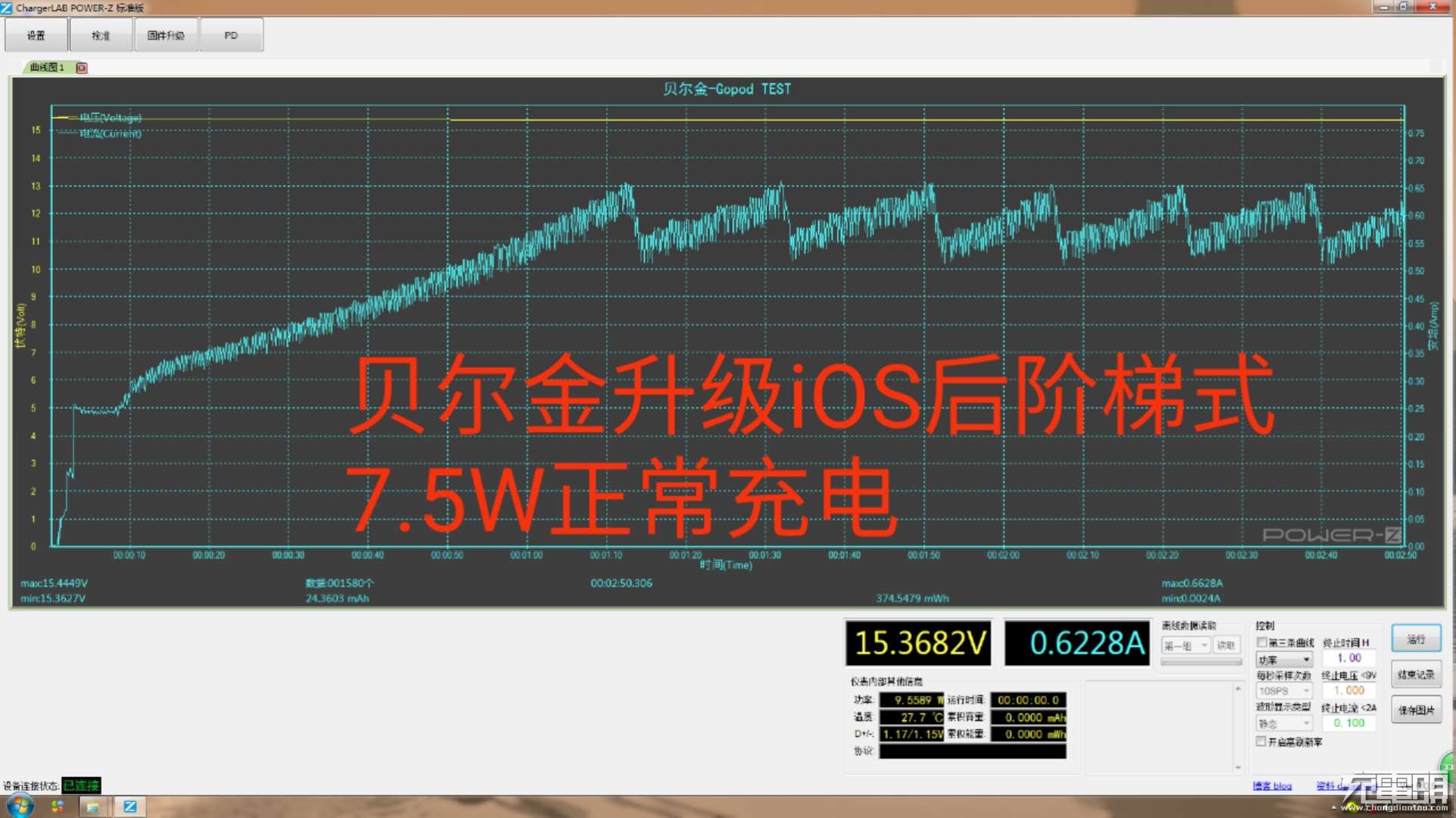The width and height of the screenshot is (1456, 818).
Task: Click the 9.5589 W power value
Action: click(x=911, y=700)
